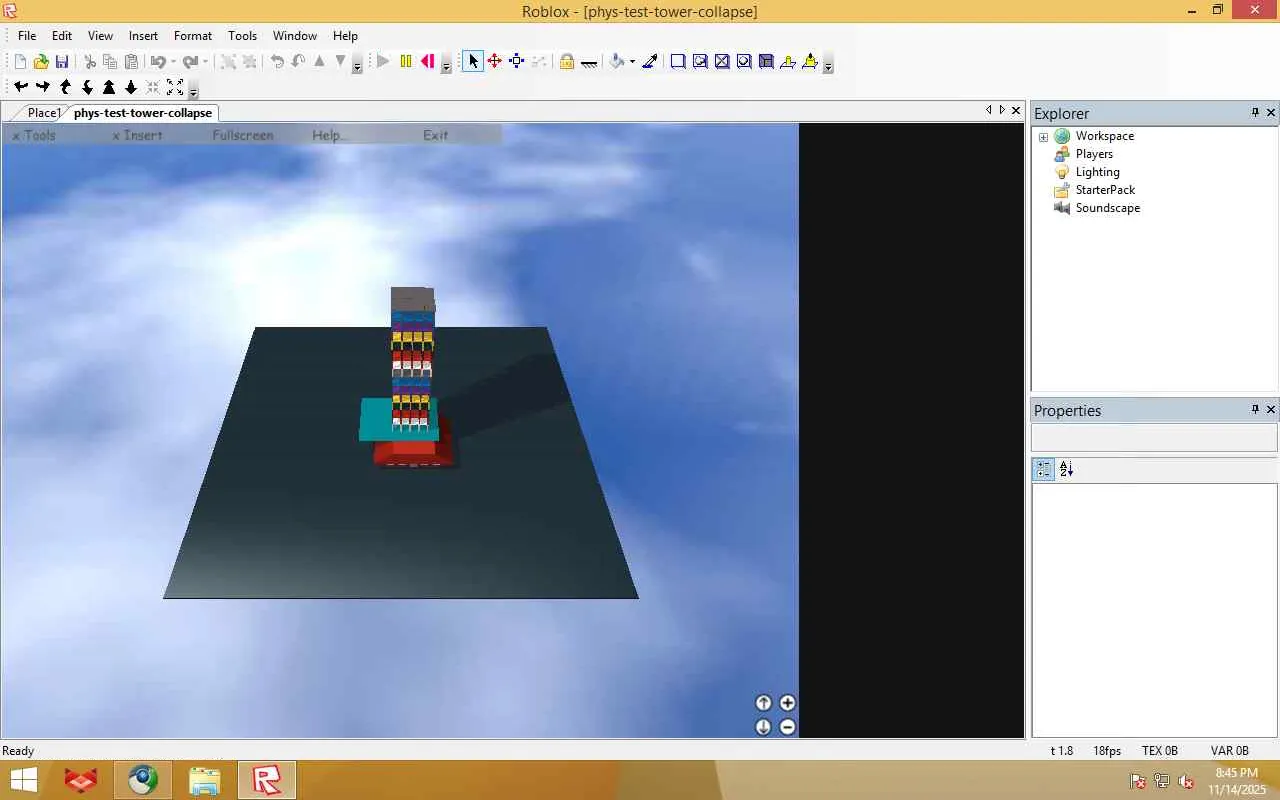Save the place using floppy disk icon

(x=62, y=62)
